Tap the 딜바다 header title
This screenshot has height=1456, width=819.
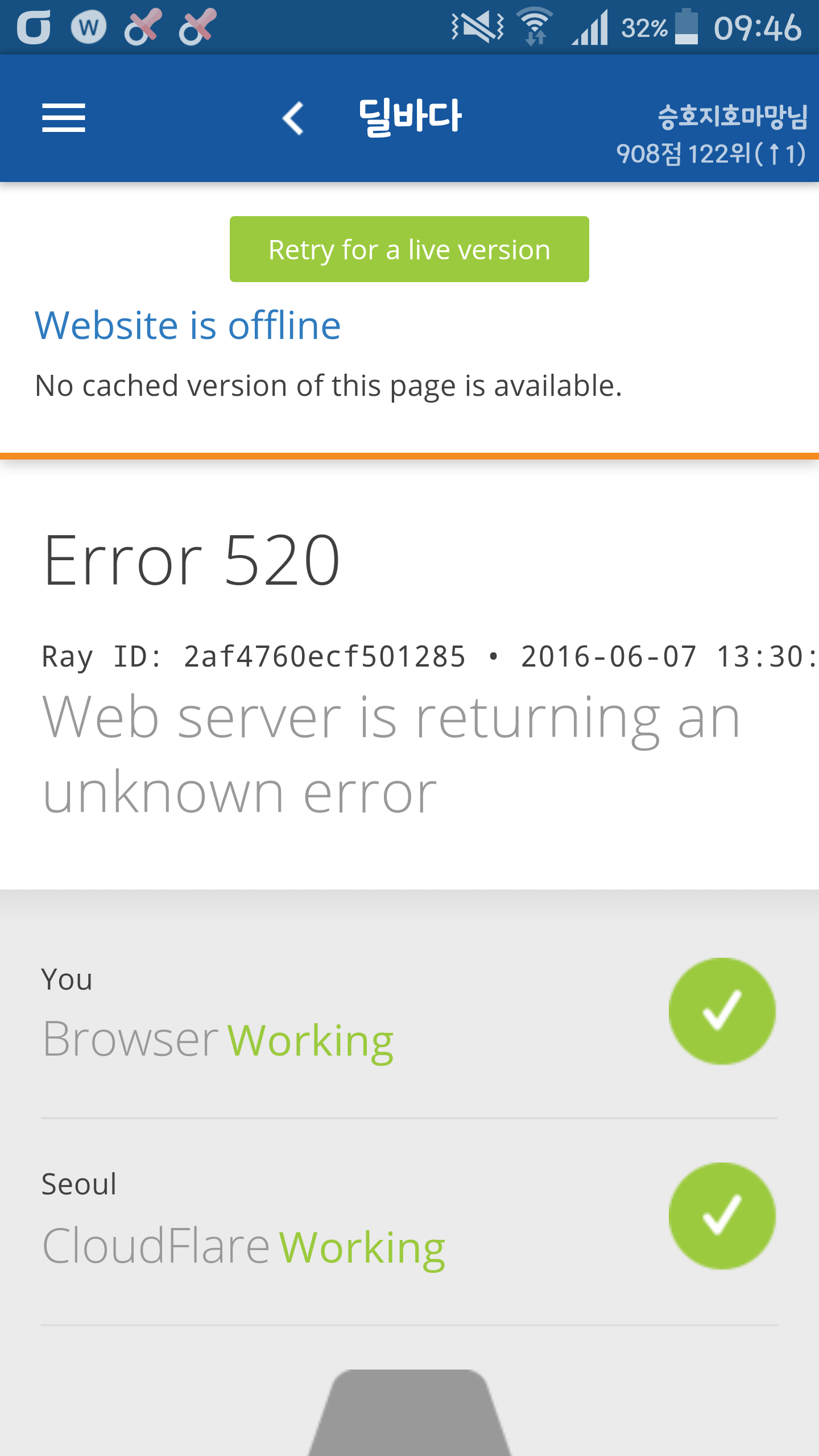click(410, 117)
